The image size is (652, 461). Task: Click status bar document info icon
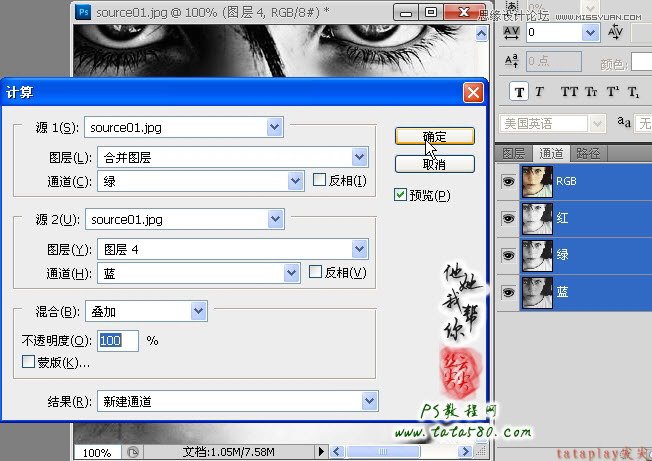pyautogui.click(x=133, y=452)
